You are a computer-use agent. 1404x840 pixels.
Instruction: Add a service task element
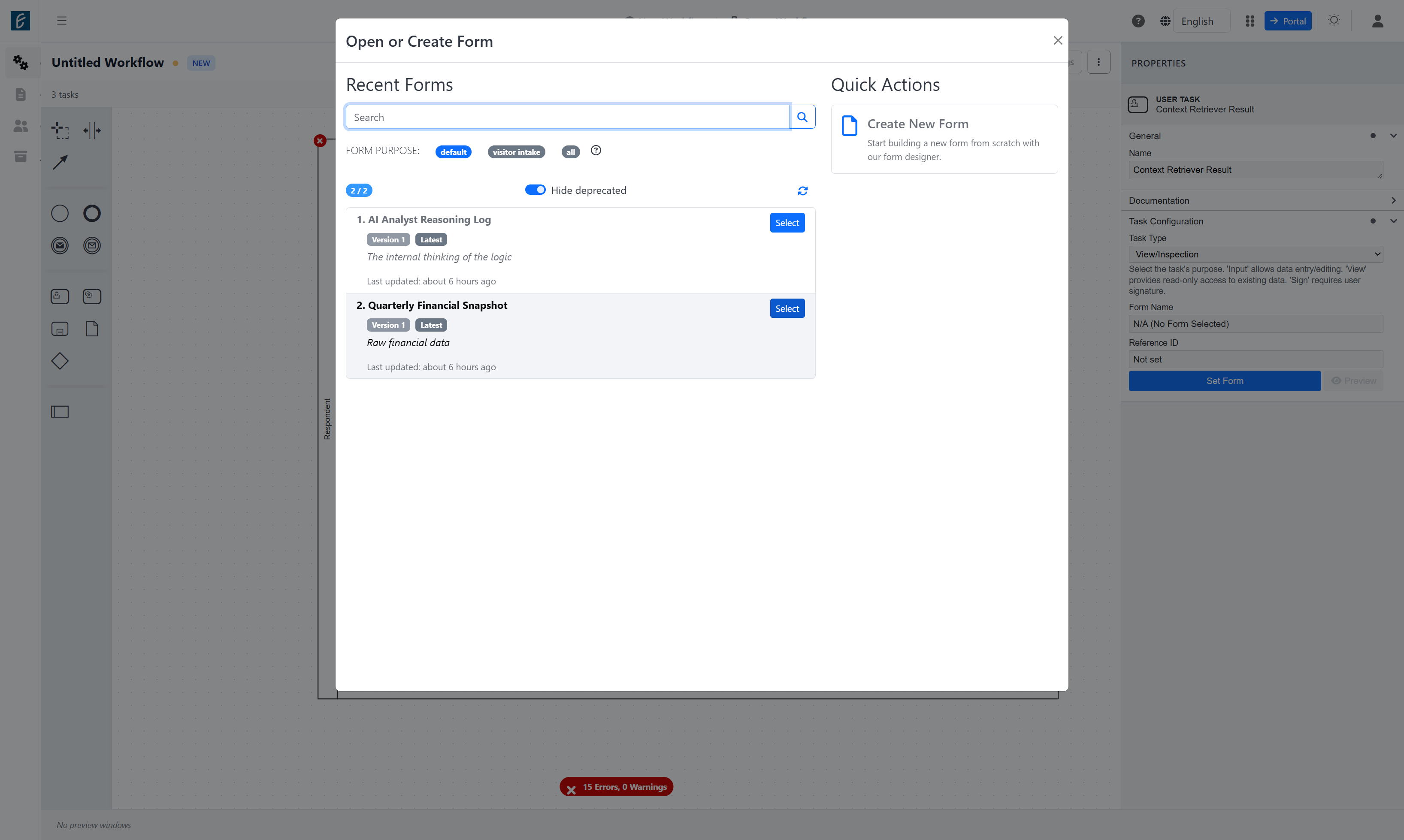tap(92, 296)
